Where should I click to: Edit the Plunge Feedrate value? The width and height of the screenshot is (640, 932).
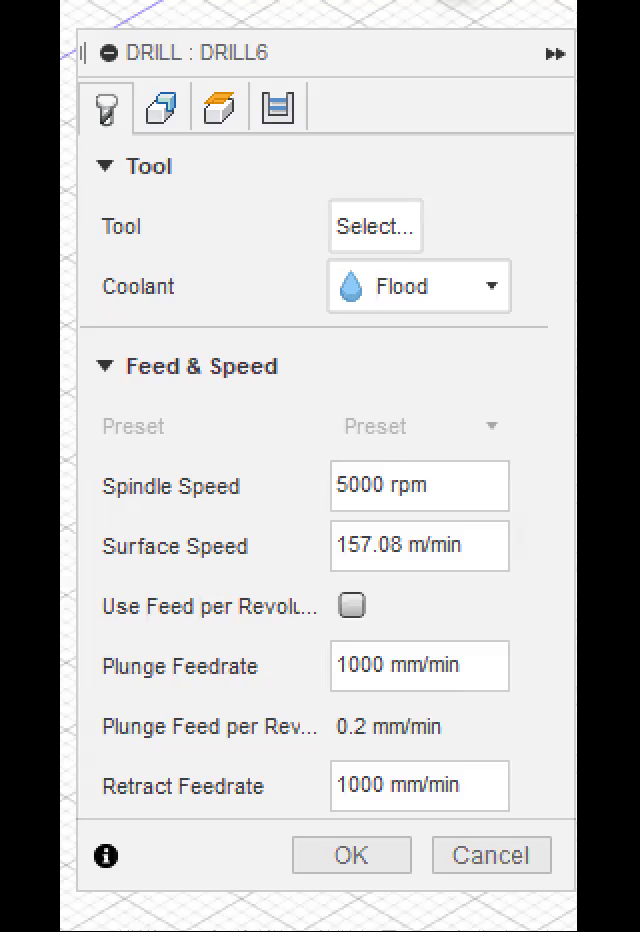click(x=419, y=666)
